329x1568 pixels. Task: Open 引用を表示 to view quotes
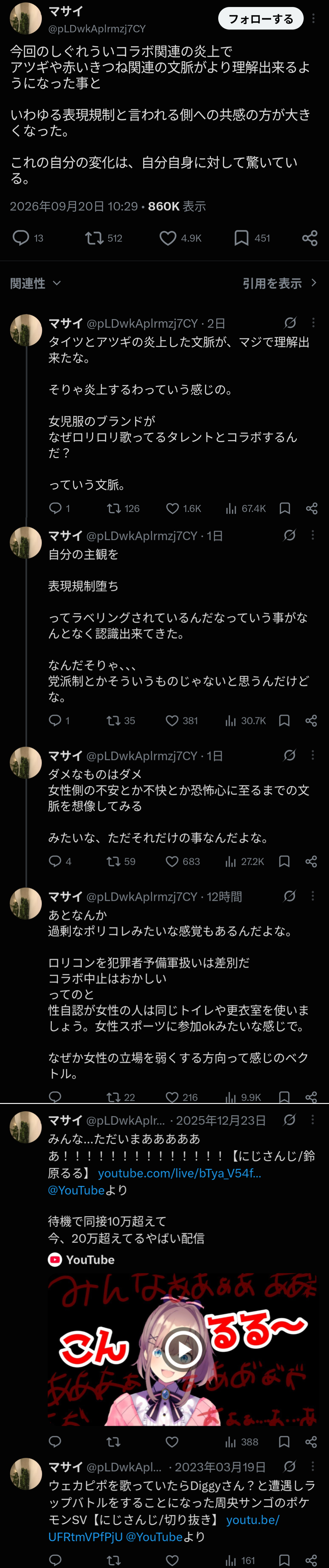click(x=280, y=283)
